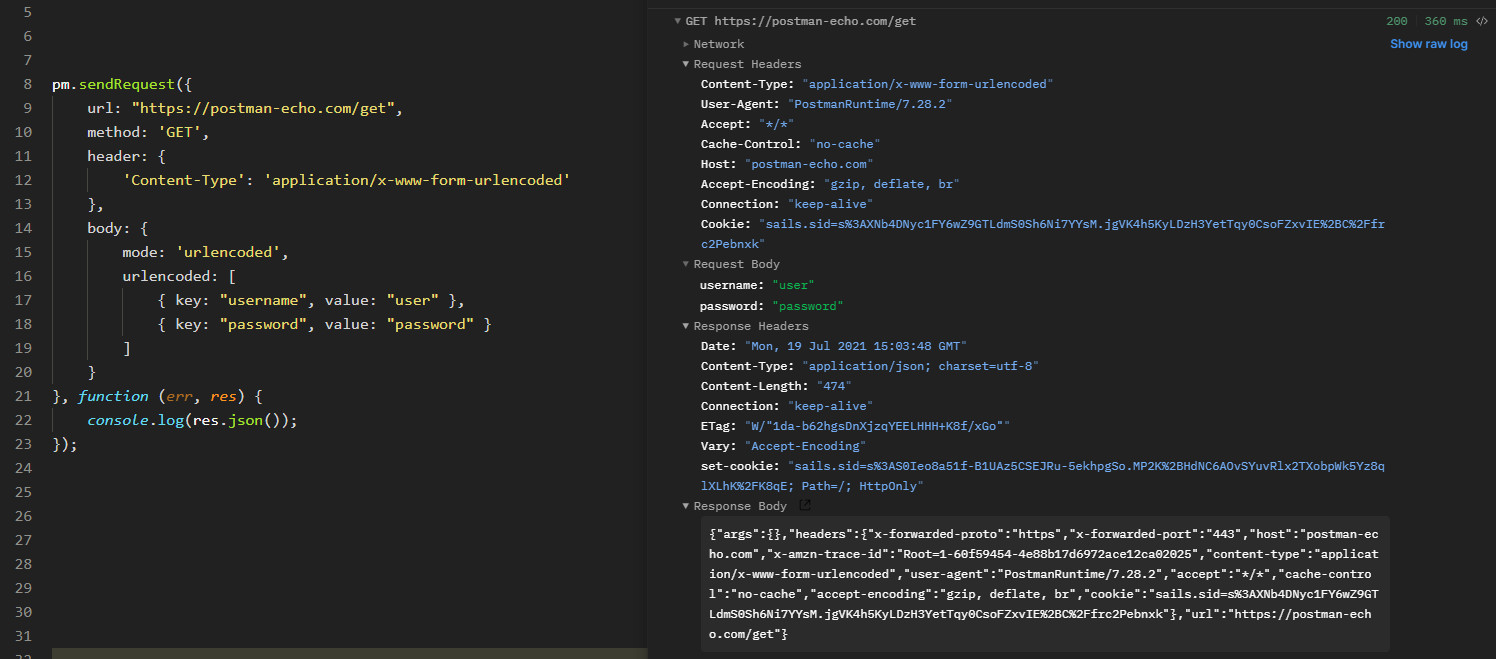Click the 200 status code
1496x659 pixels.
tap(1396, 20)
